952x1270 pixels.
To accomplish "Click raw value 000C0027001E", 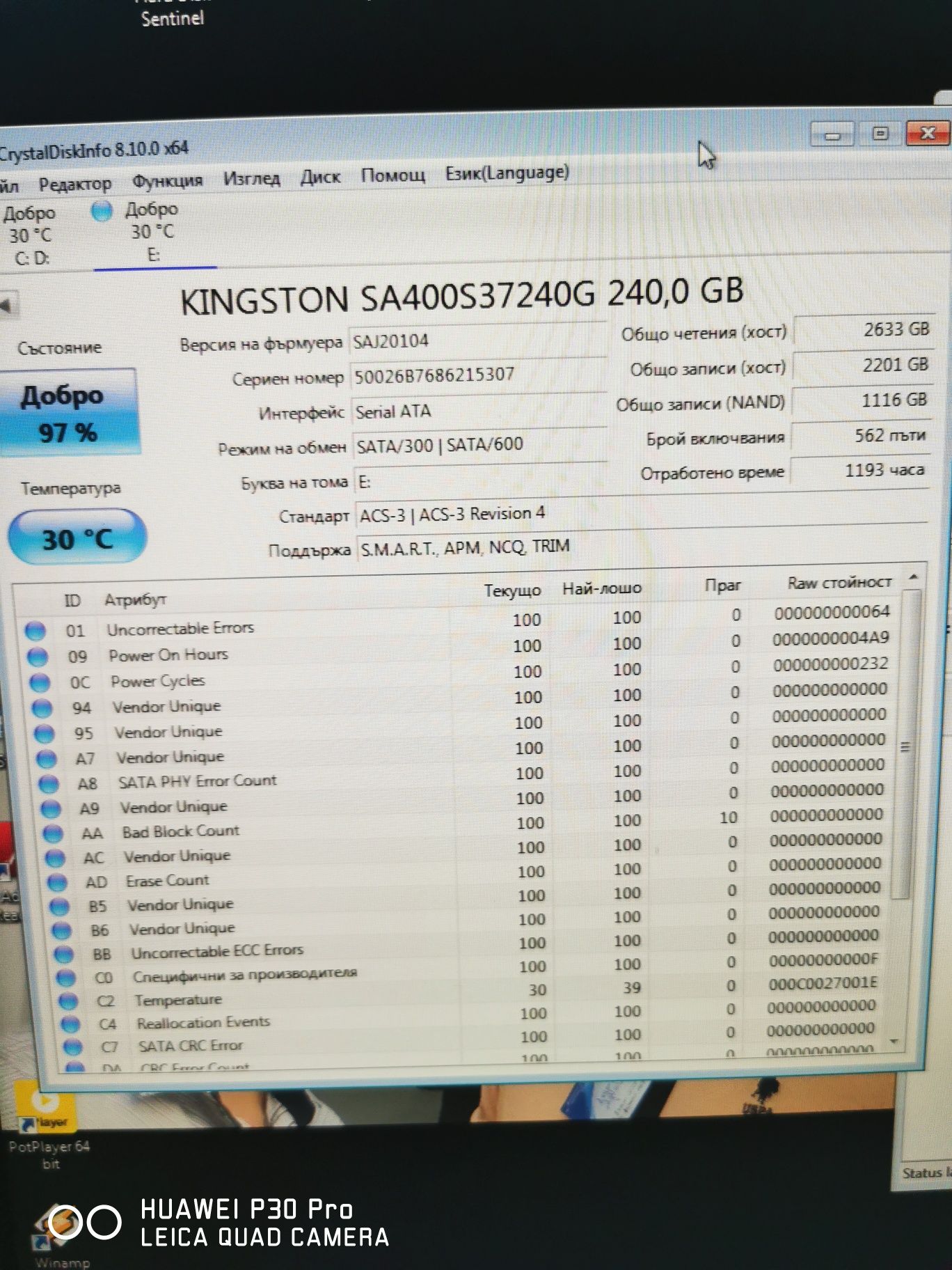I will [x=823, y=983].
